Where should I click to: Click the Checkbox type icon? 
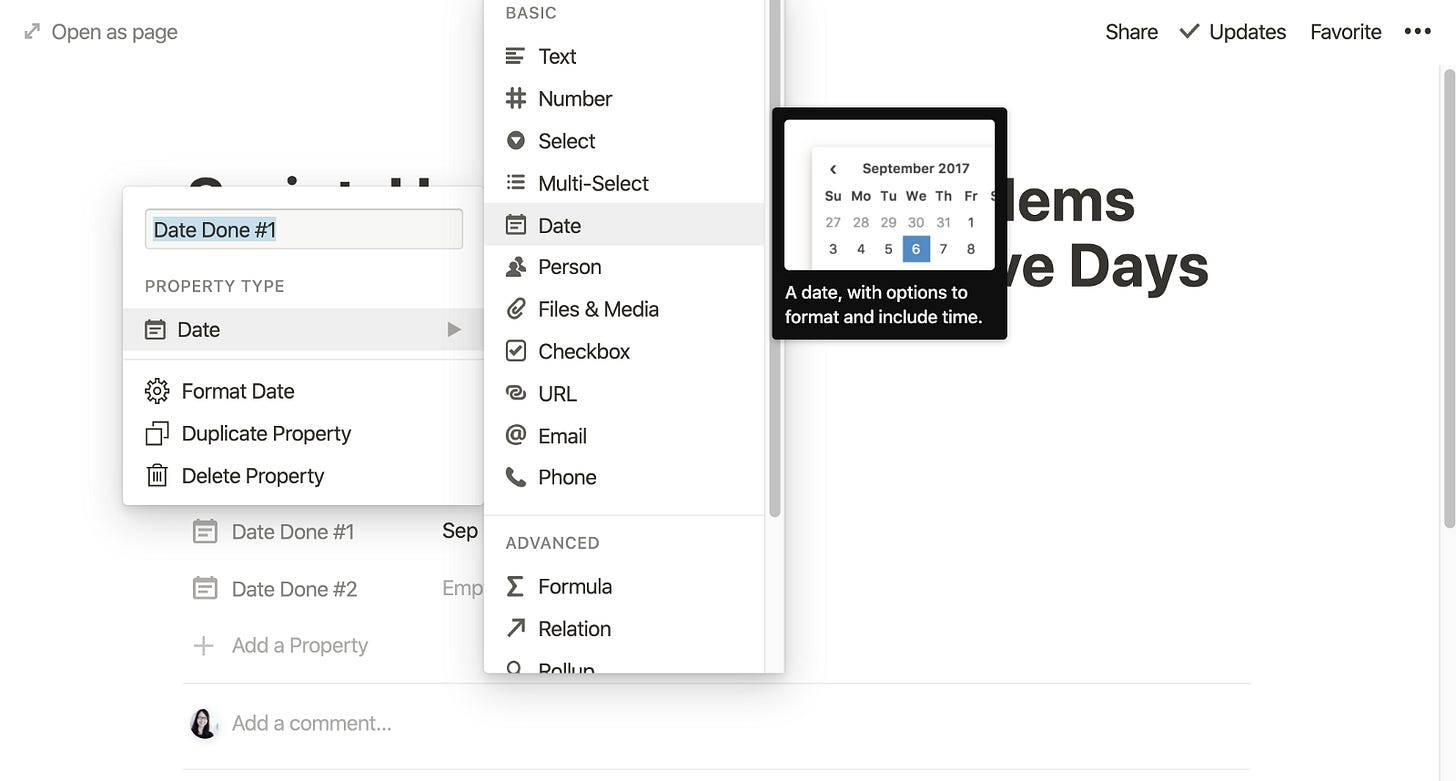click(515, 351)
